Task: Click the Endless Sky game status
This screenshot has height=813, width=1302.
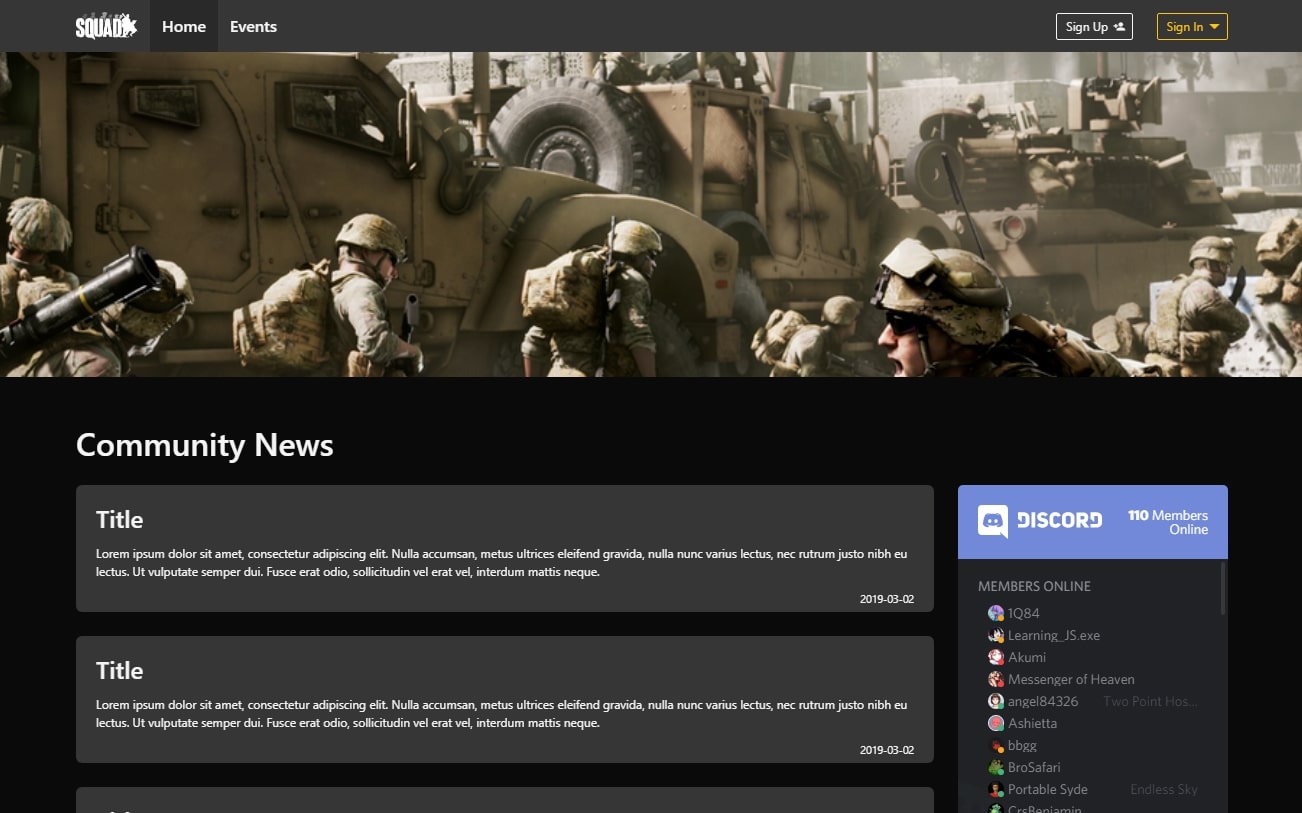Action: click(x=1164, y=789)
